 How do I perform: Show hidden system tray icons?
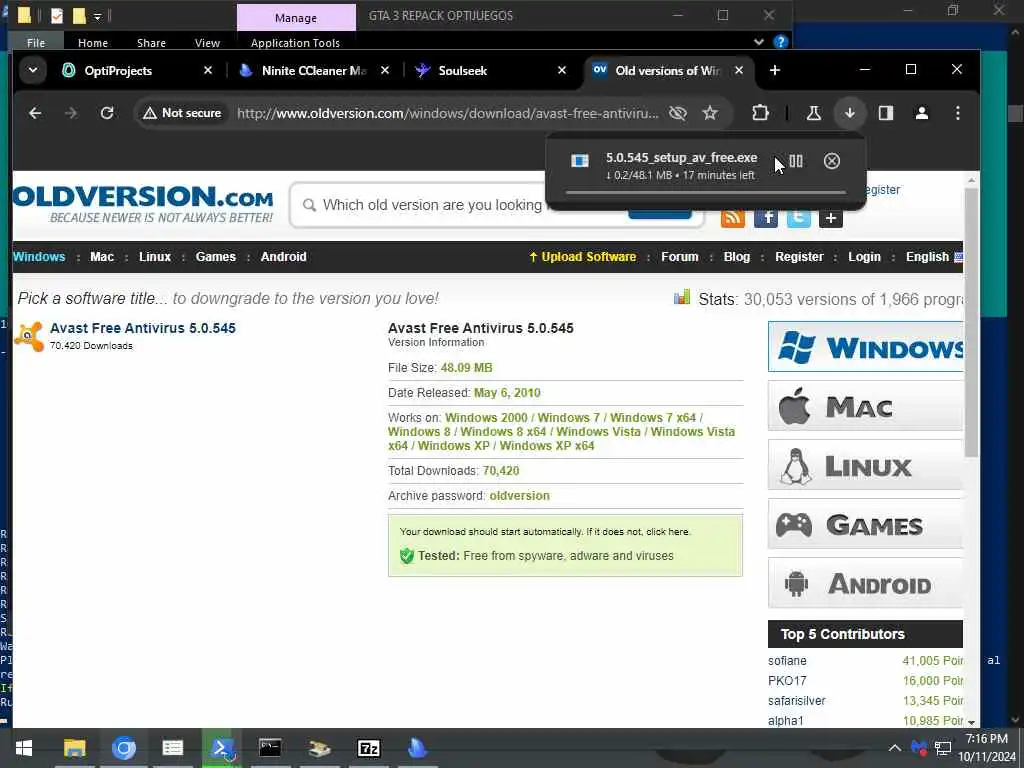[895, 748]
